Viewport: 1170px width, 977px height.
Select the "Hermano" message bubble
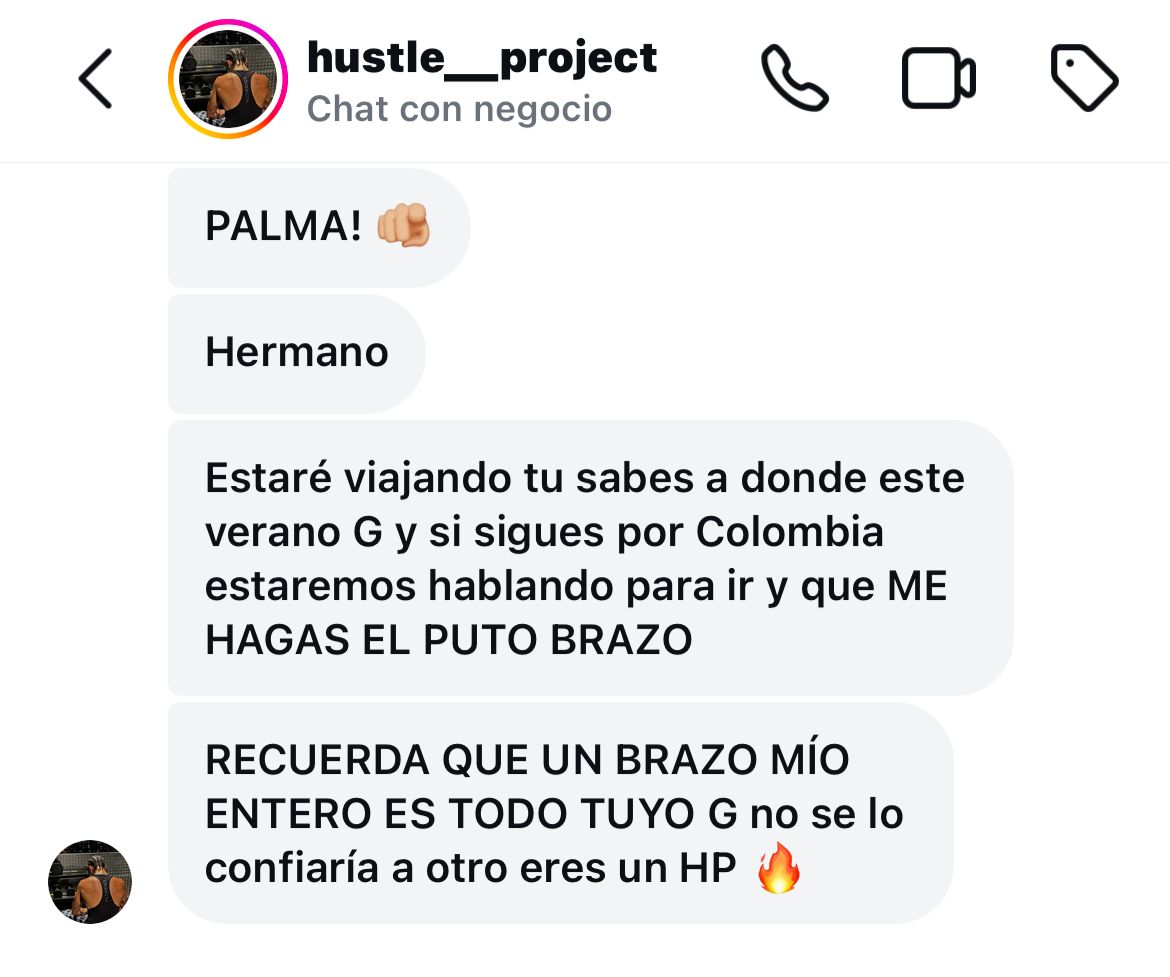tap(296, 353)
